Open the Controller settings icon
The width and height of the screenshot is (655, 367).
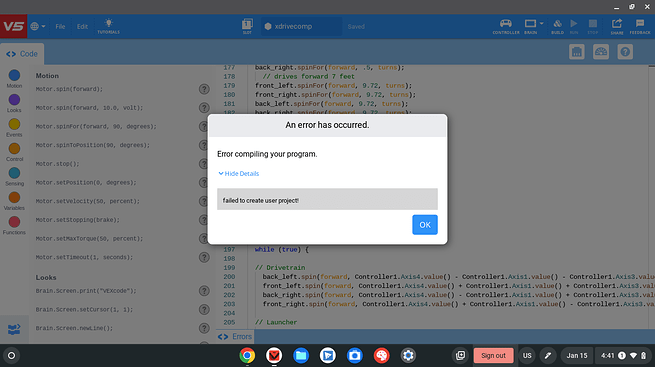tap(505, 26)
